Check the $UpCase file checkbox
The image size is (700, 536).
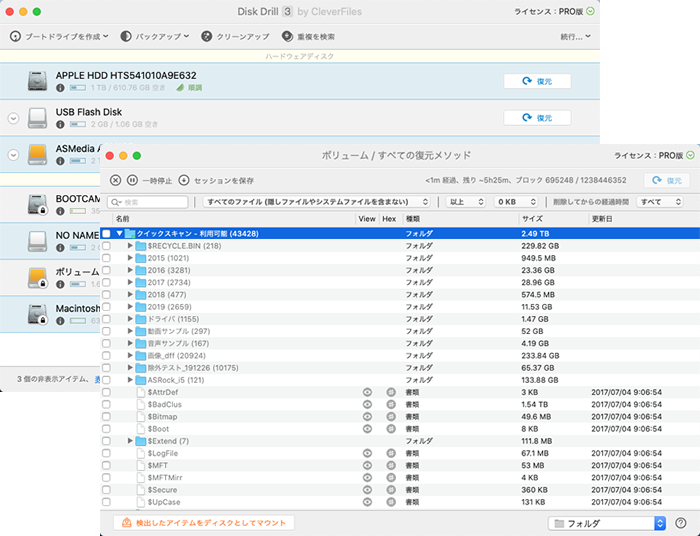pyautogui.click(x=106, y=502)
